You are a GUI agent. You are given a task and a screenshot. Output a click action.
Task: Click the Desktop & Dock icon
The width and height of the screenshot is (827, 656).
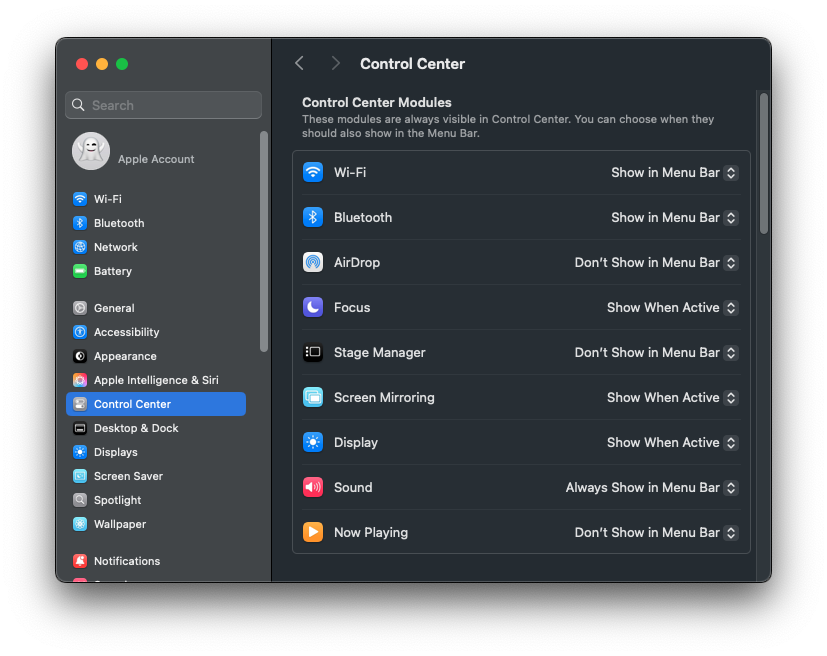[80, 428]
